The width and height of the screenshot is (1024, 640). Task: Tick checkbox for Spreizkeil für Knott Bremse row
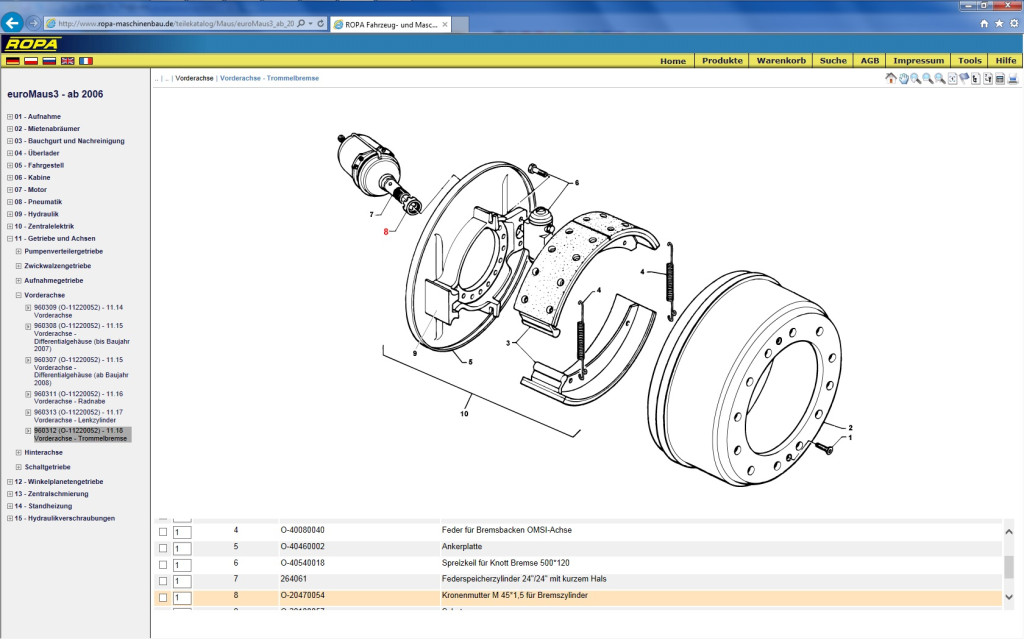(163, 564)
